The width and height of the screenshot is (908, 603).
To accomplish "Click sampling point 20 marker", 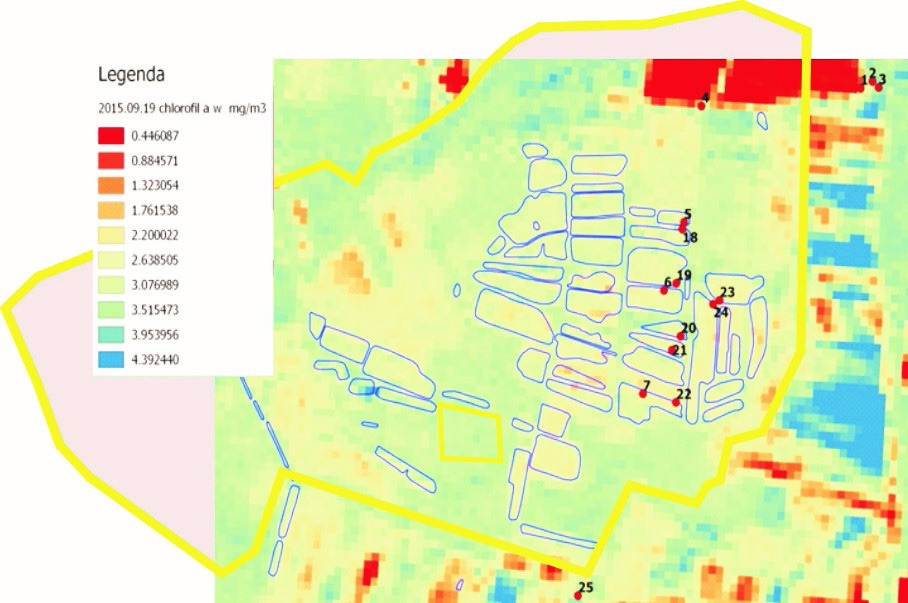I will tap(680, 336).
